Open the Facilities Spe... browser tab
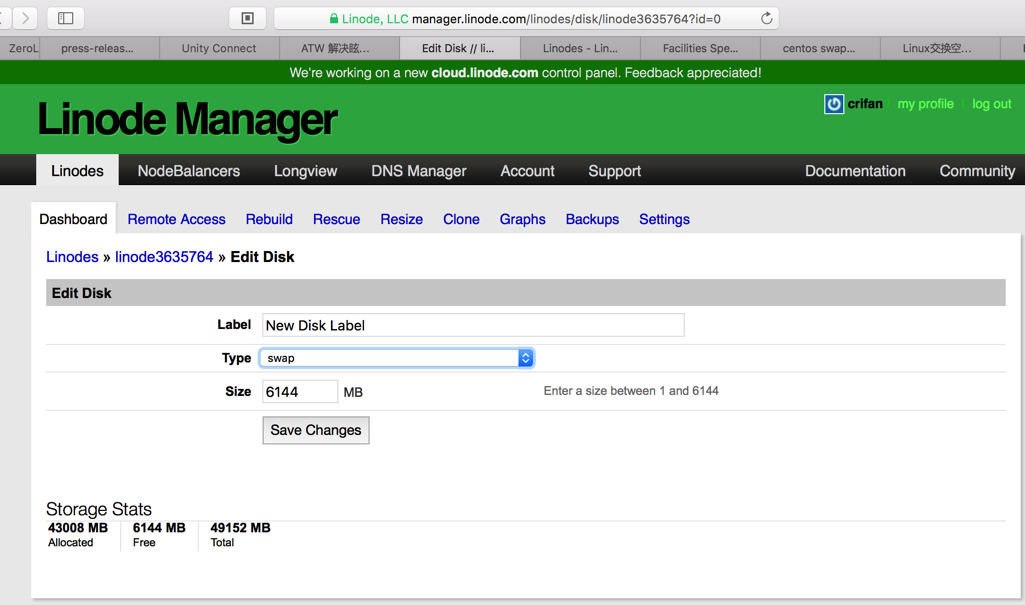The image size is (1025, 605). tap(700, 48)
